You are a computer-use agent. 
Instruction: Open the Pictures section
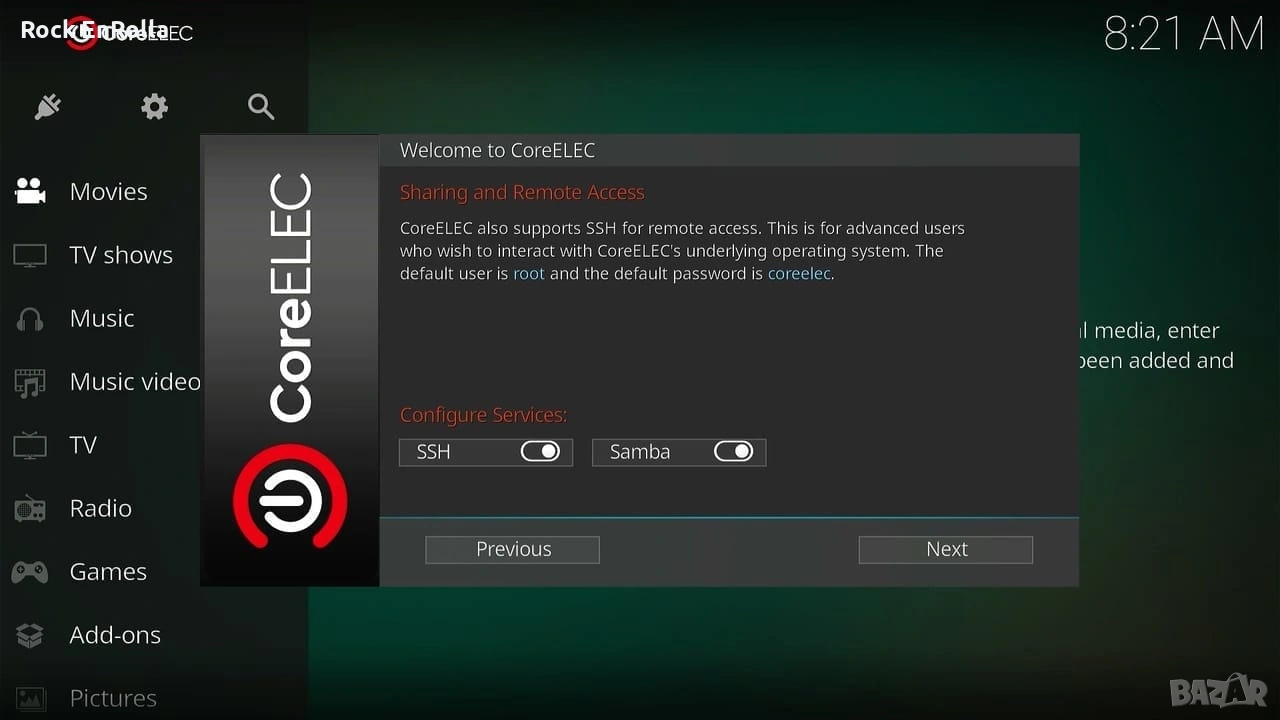[x=113, y=698]
